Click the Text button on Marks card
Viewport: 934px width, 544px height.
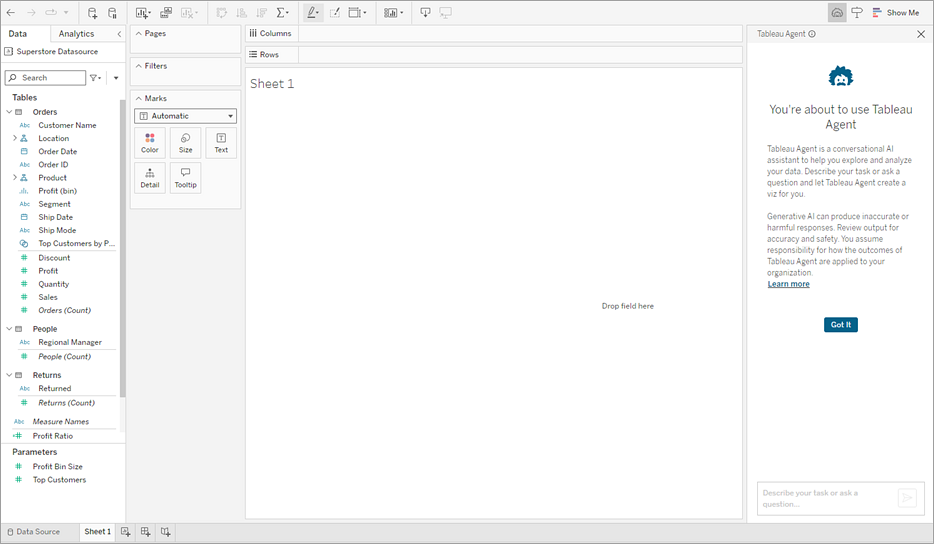pyautogui.click(x=221, y=143)
